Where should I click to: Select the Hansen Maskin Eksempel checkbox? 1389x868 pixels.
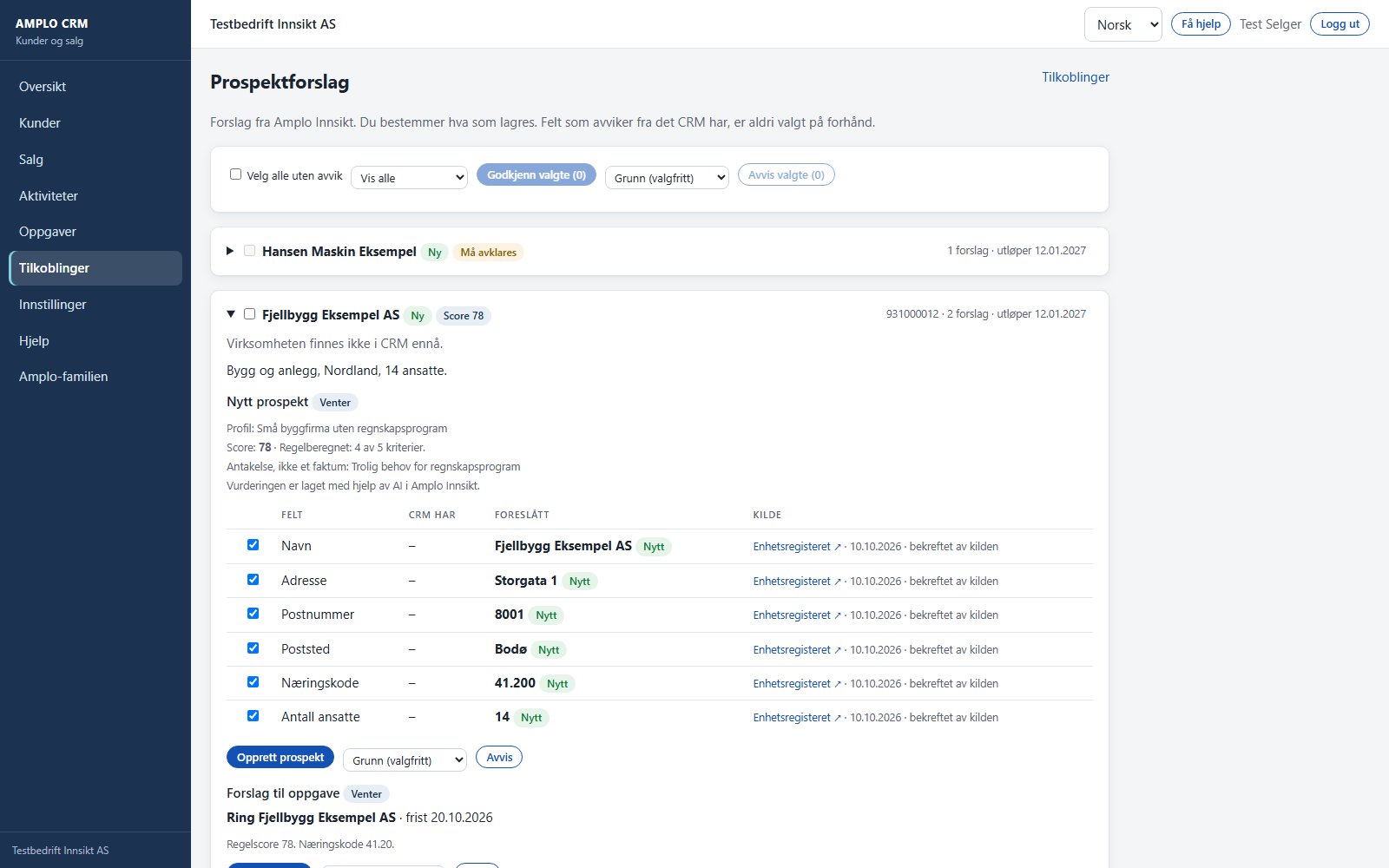tap(250, 251)
